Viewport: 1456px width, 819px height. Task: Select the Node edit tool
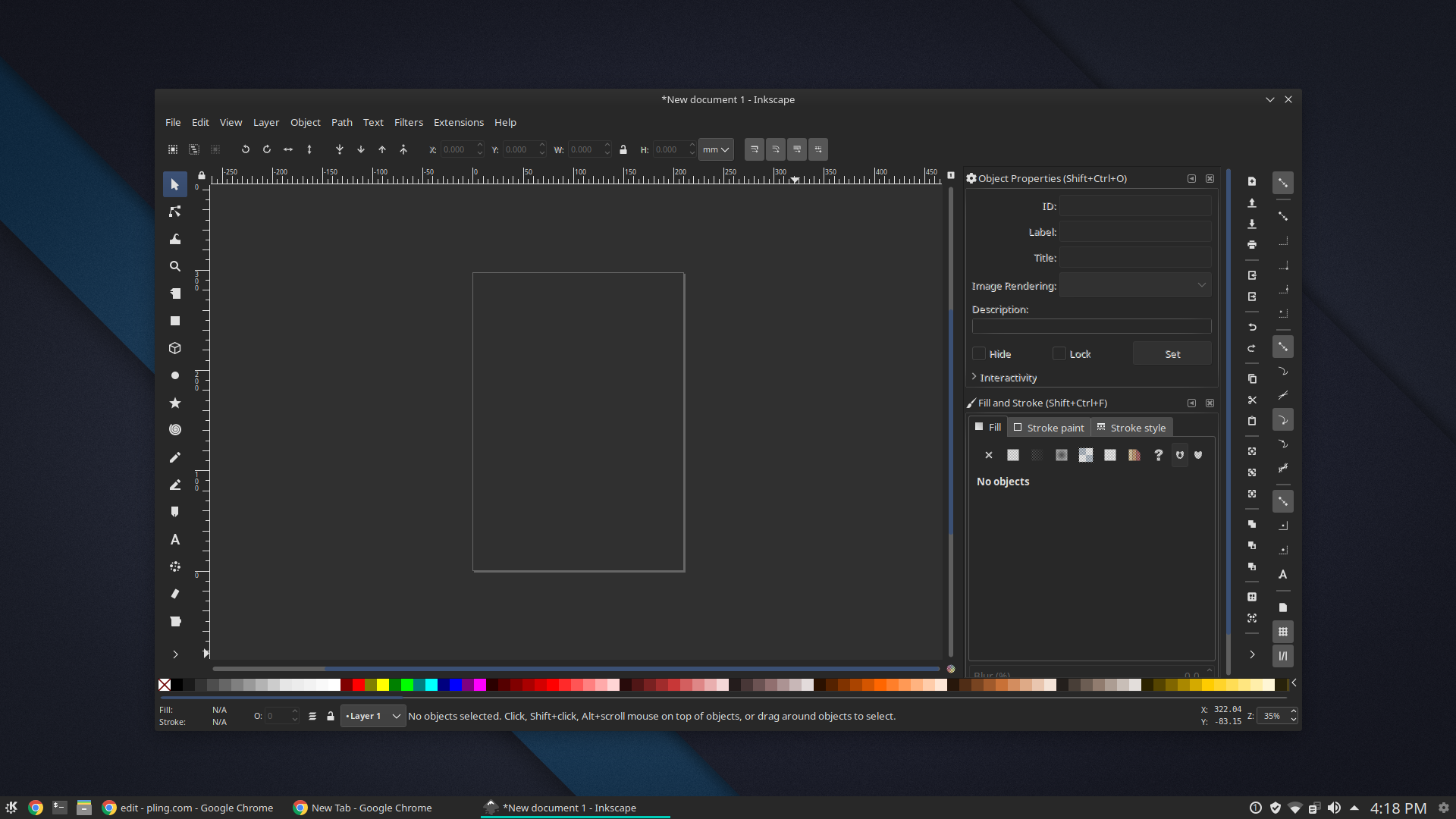175,212
